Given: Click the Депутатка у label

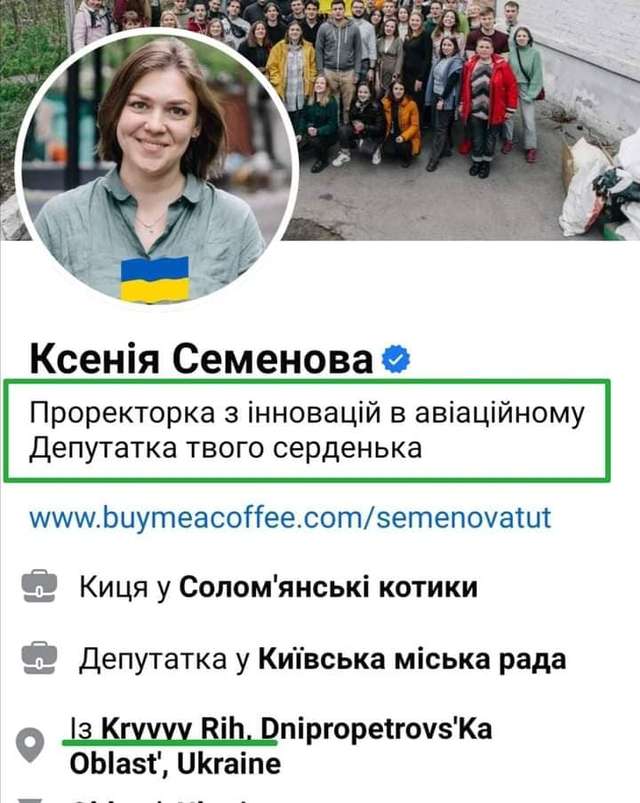Looking at the screenshot, I should 164,659.
